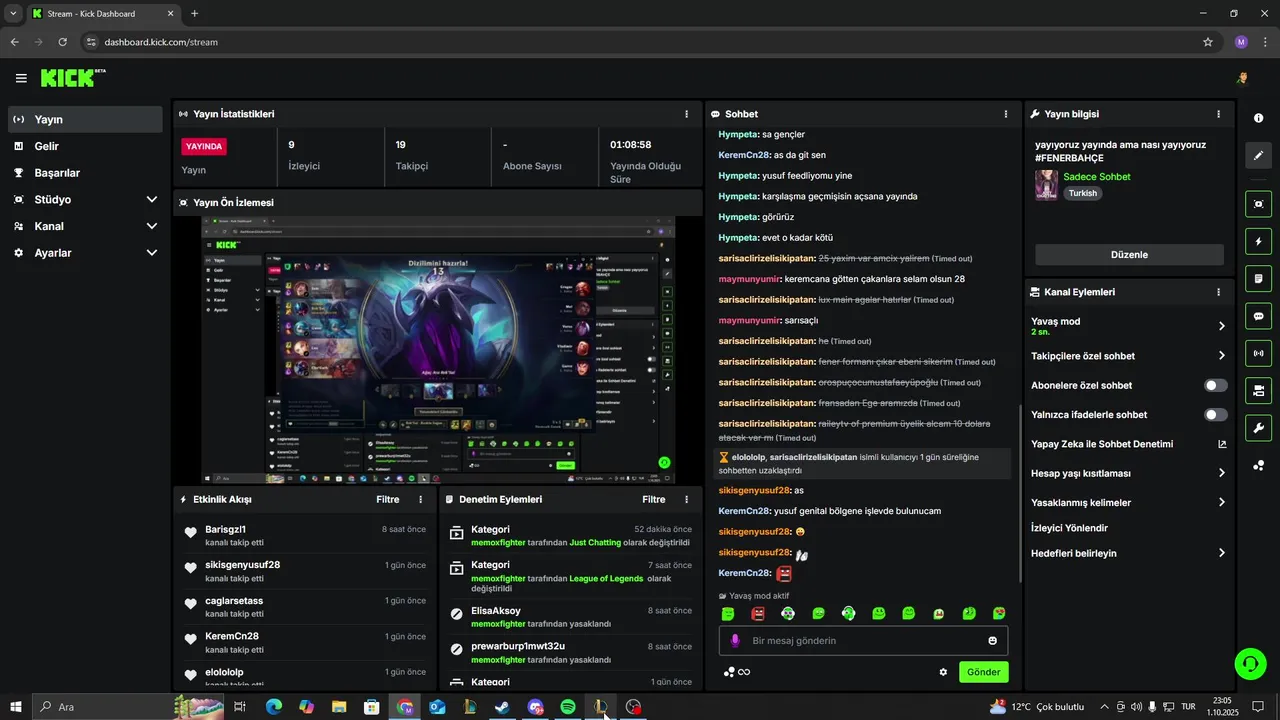The width and height of the screenshot is (1280, 720).
Task: Open a new browser tab
Action: pos(194,14)
